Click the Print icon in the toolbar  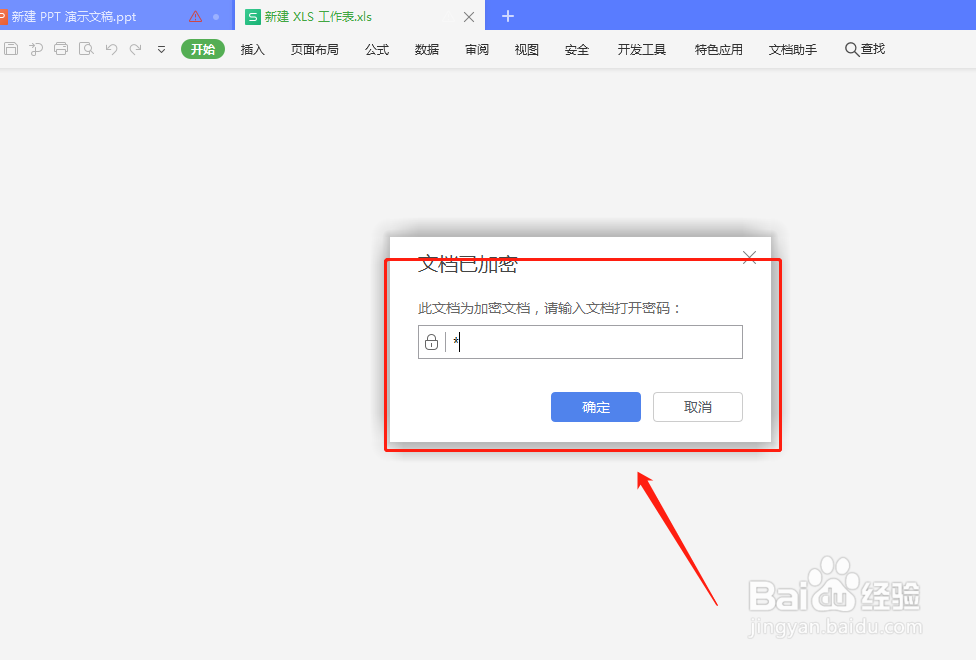point(61,49)
